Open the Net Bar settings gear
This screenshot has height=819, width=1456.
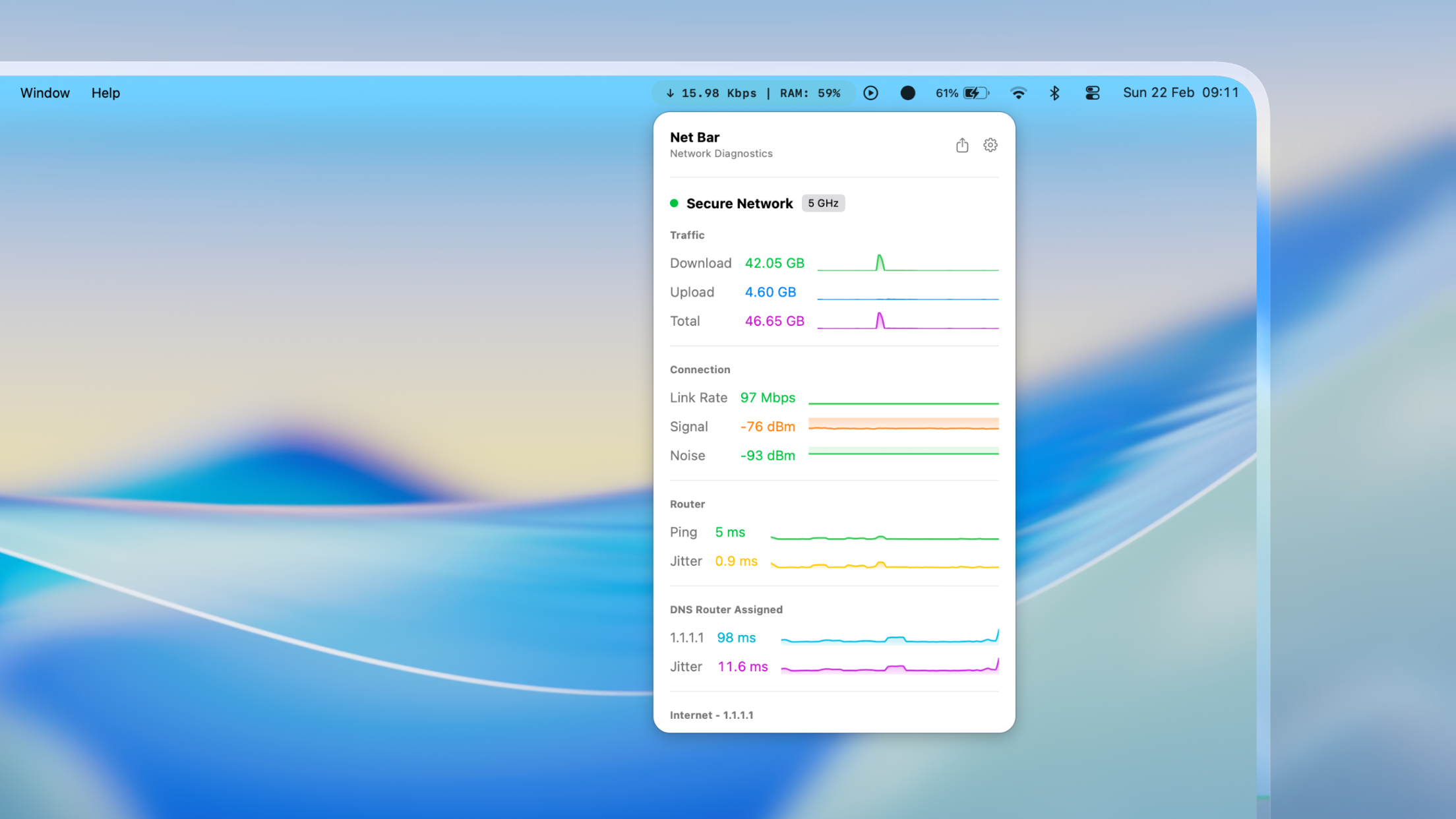pyautogui.click(x=990, y=144)
